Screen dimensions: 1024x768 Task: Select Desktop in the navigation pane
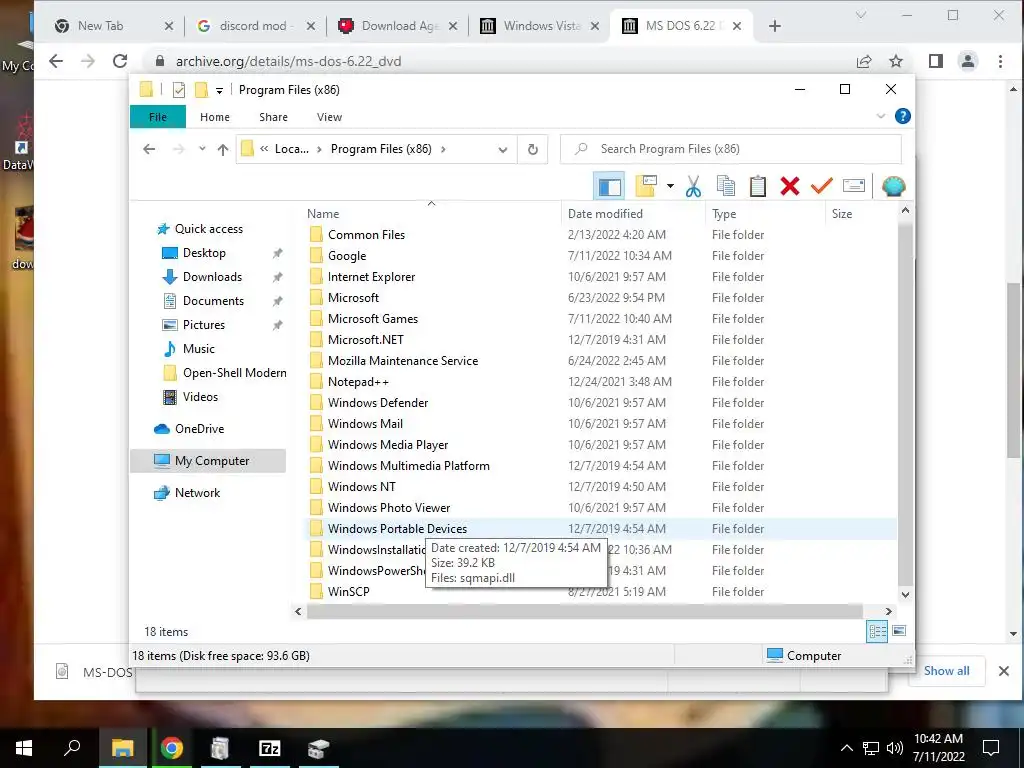203,253
